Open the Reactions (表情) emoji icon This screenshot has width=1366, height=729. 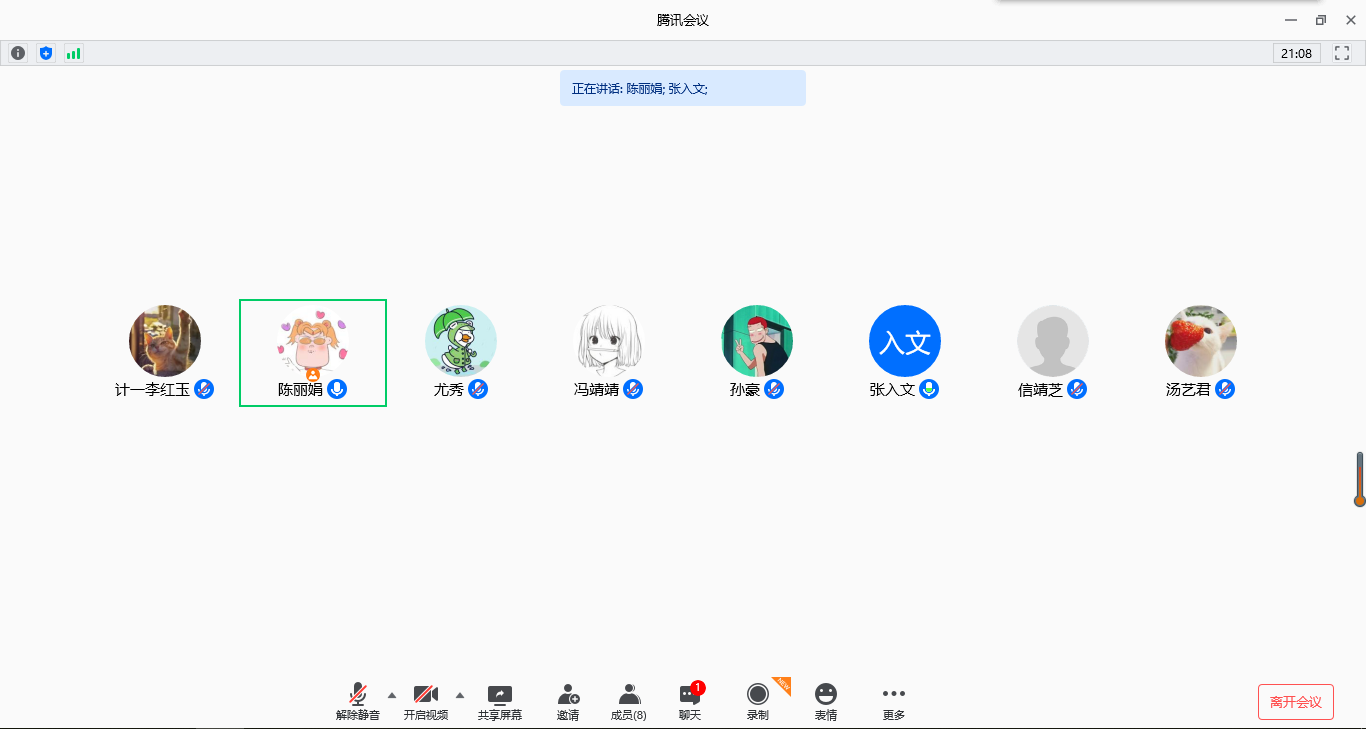pos(825,702)
